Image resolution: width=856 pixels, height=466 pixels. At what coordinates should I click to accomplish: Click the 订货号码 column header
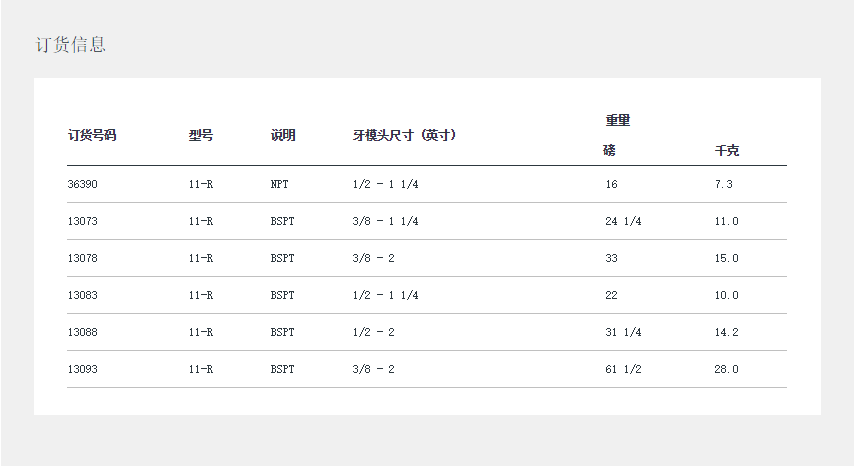point(92,135)
